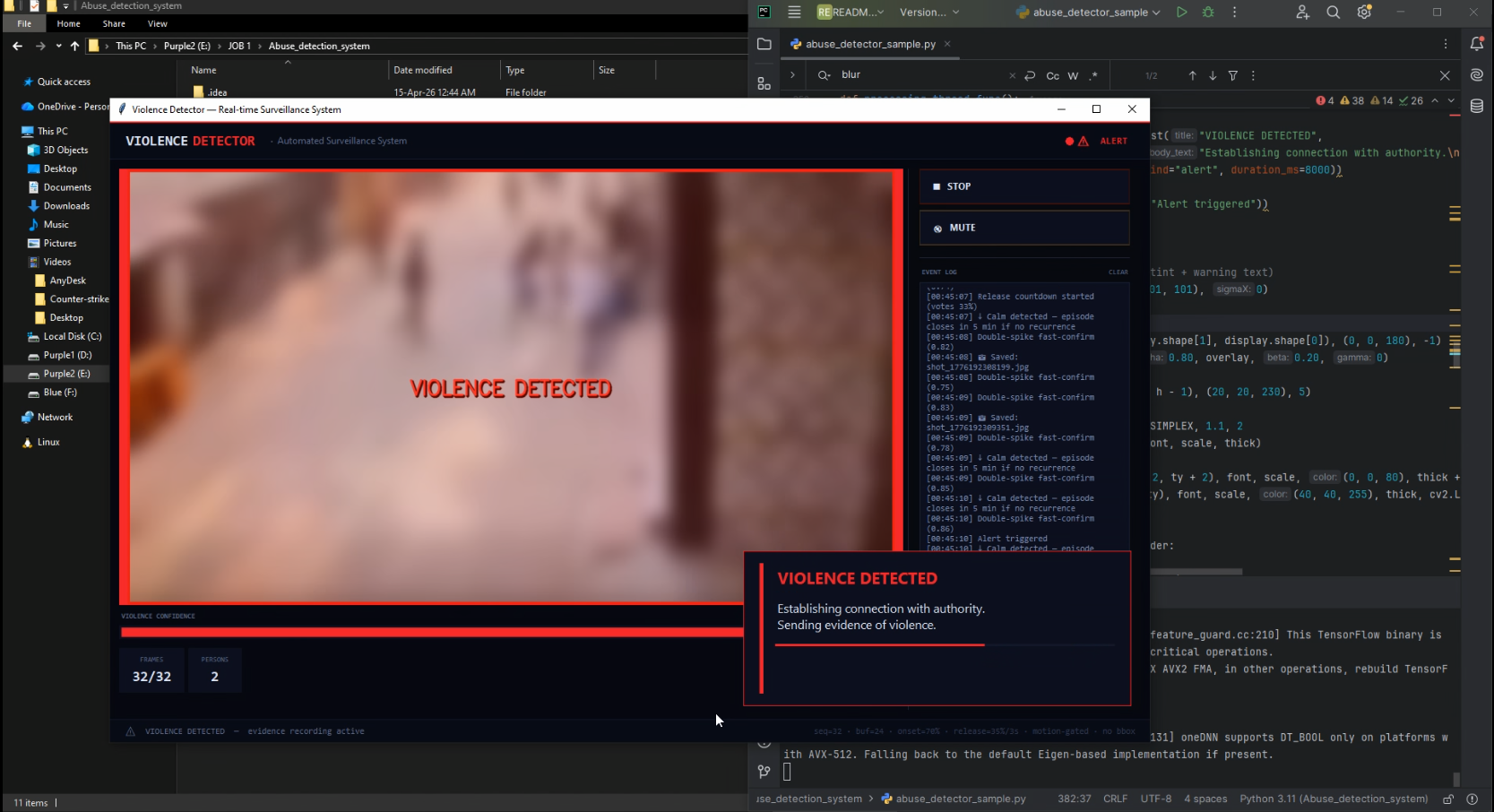Open run toolbar more actions menu
This screenshot has width=1494, height=812.
pyautogui.click(x=1234, y=13)
